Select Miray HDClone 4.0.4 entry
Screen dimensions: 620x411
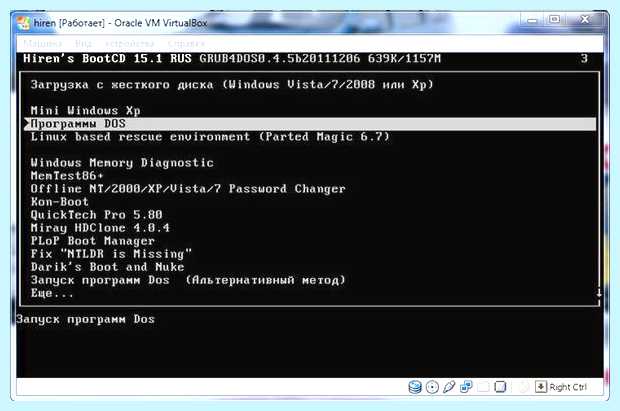[x=100, y=228]
